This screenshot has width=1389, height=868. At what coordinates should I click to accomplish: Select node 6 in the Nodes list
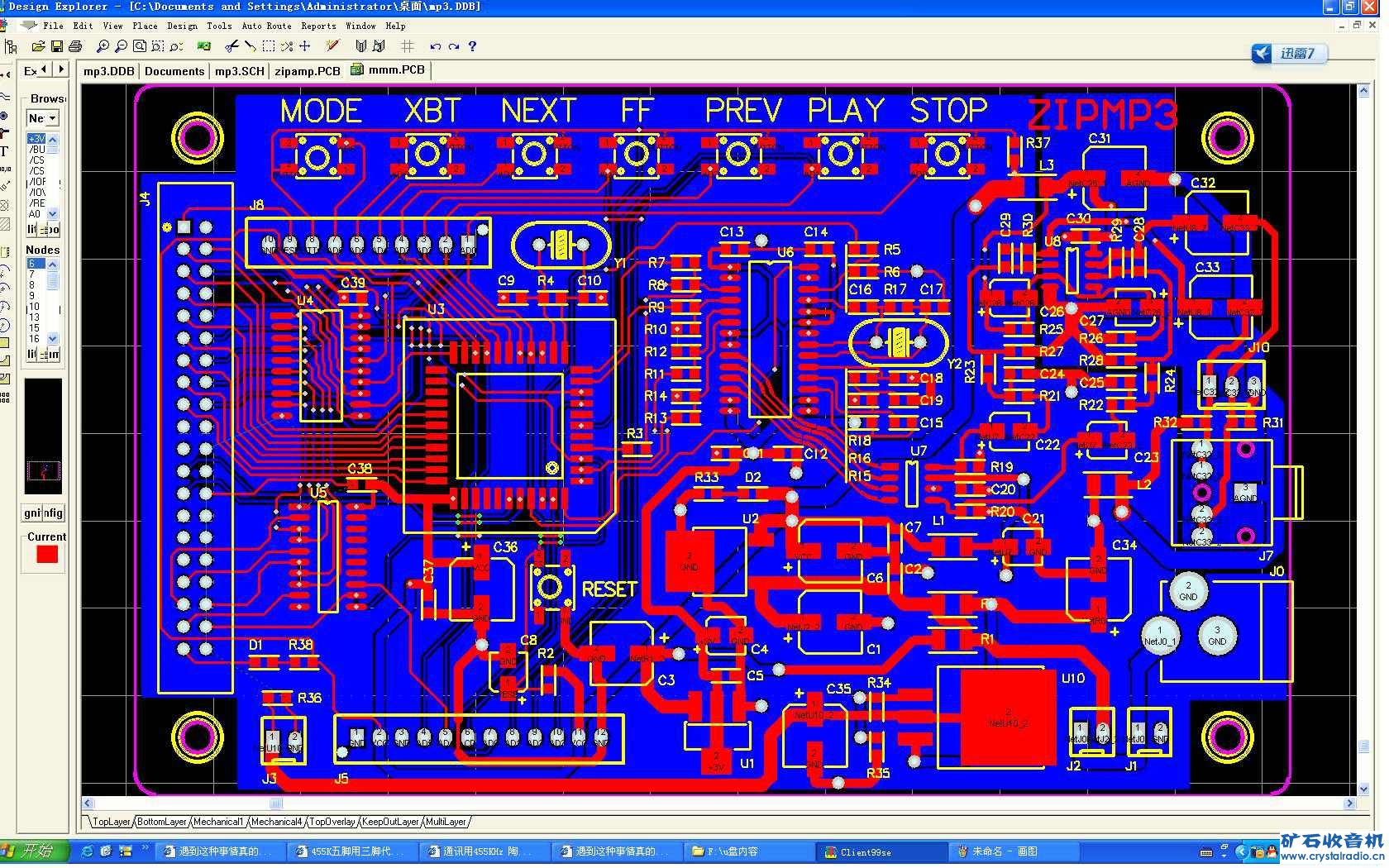tap(36, 264)
